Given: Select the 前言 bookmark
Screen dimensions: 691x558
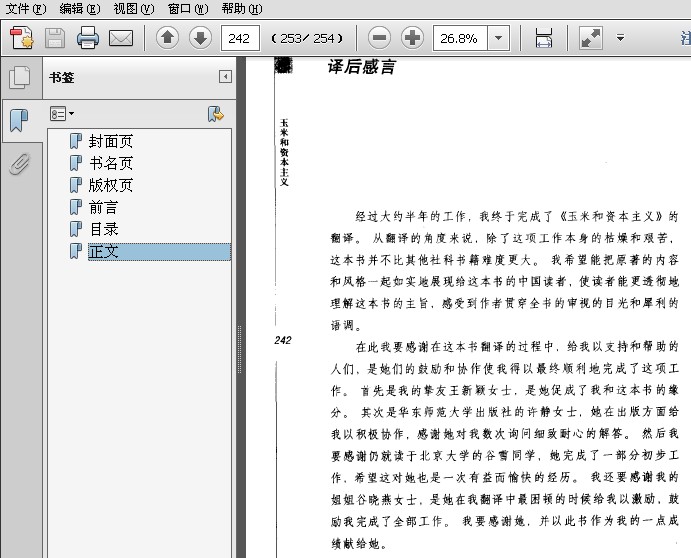Looking at the screenshot, I should (x=104, y=207).
